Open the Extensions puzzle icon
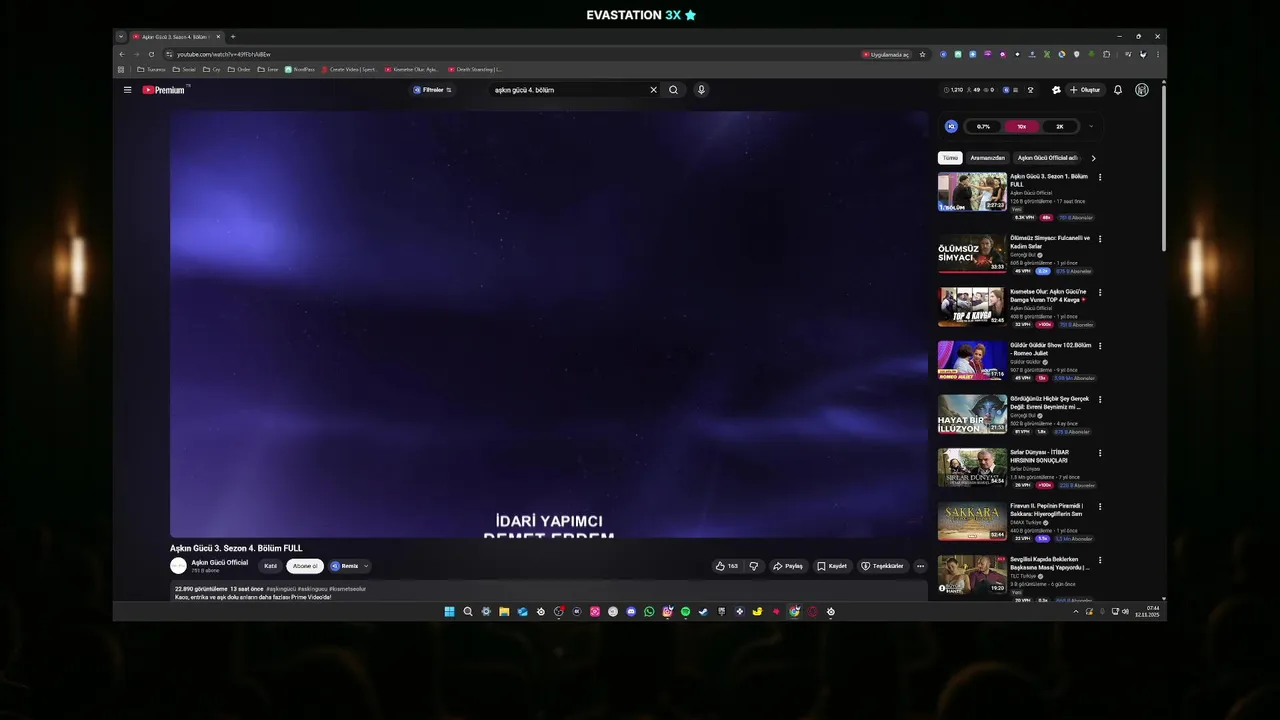The image size is (1280, 720). (x=1106, y=54)
